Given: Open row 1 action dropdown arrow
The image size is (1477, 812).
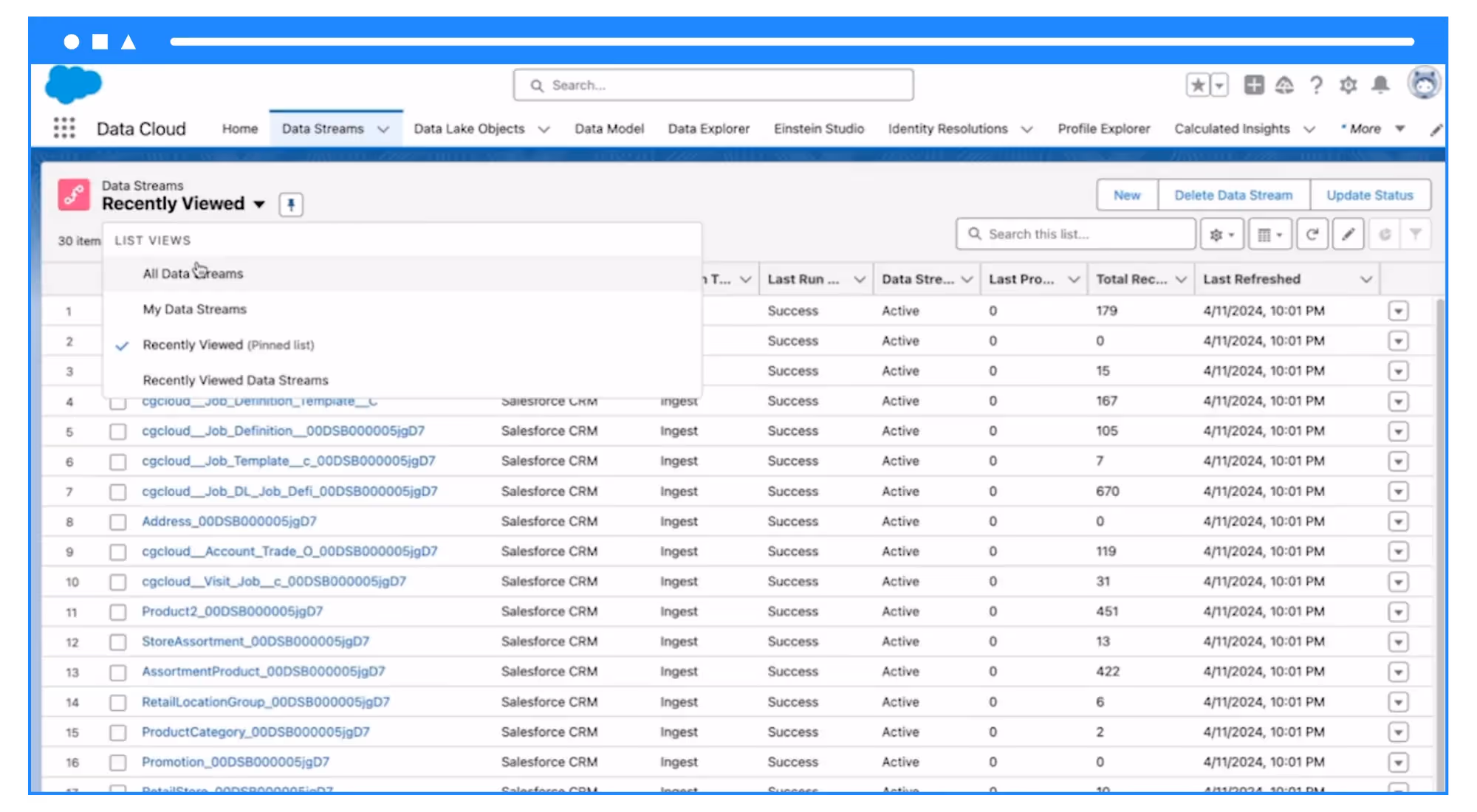Looking at the screenshot, I should (x=1398, y=312).
